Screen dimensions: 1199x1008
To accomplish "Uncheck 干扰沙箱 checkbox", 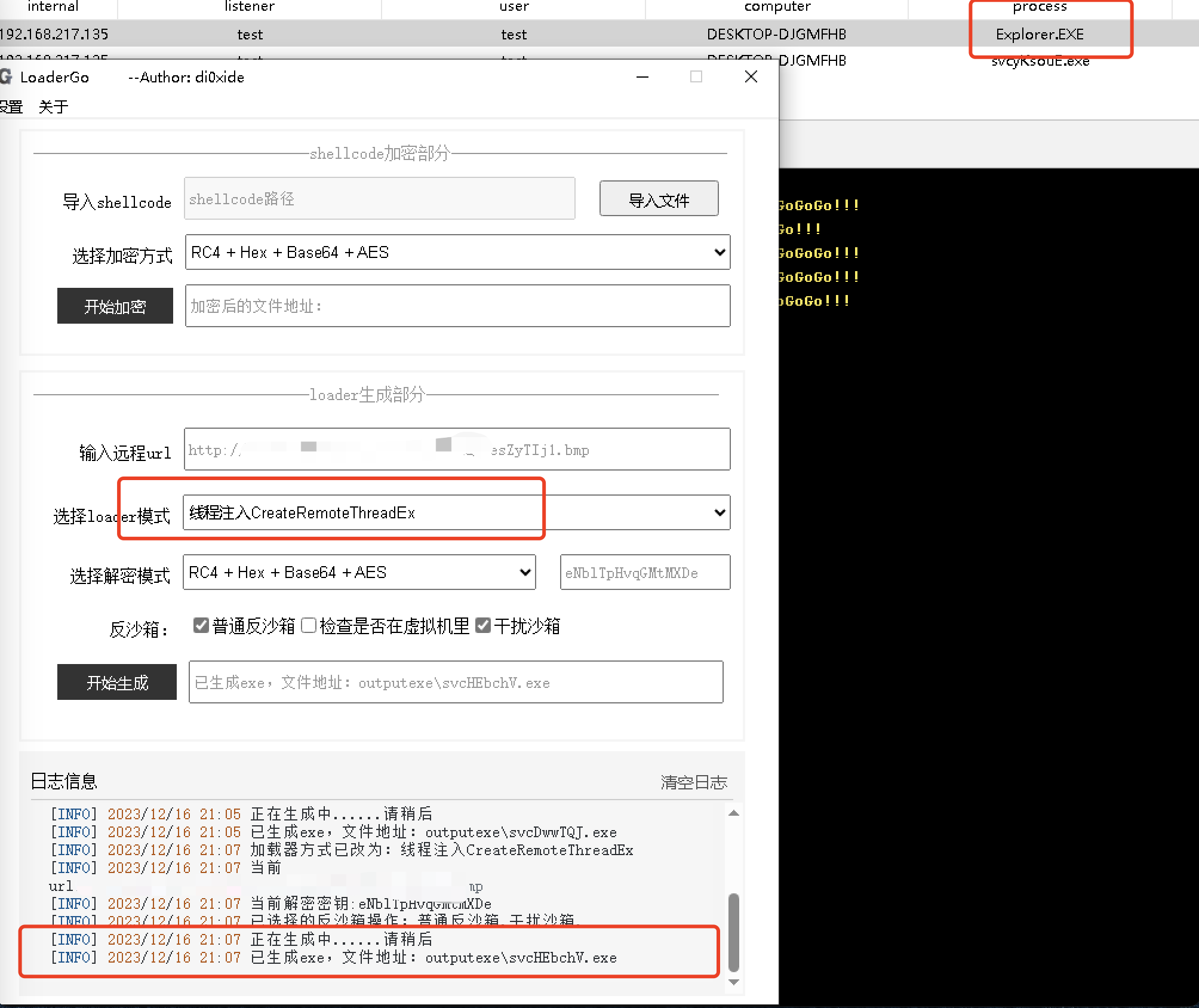I will tap(483, 625).
